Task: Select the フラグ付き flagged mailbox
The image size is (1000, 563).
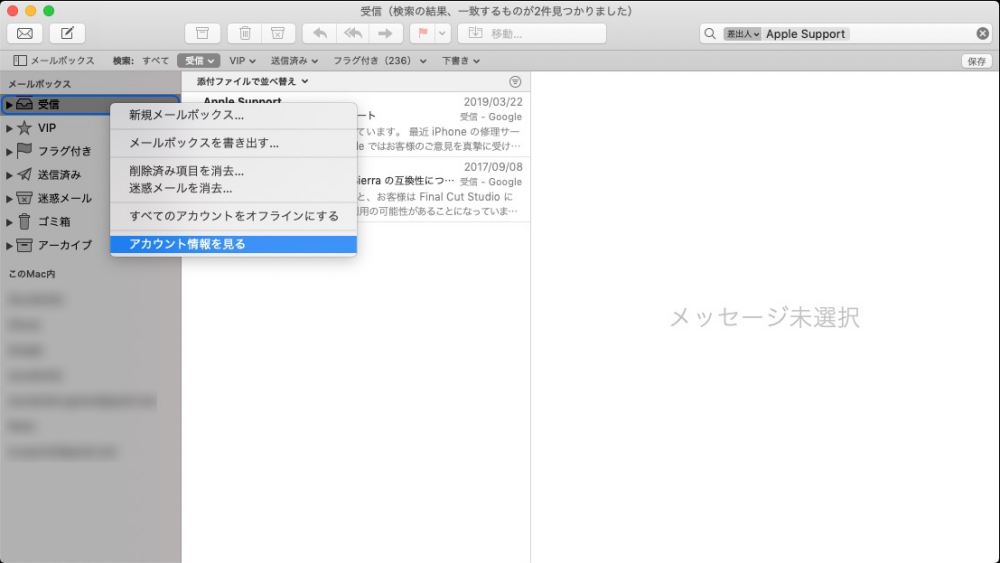Action: (64, 151)
